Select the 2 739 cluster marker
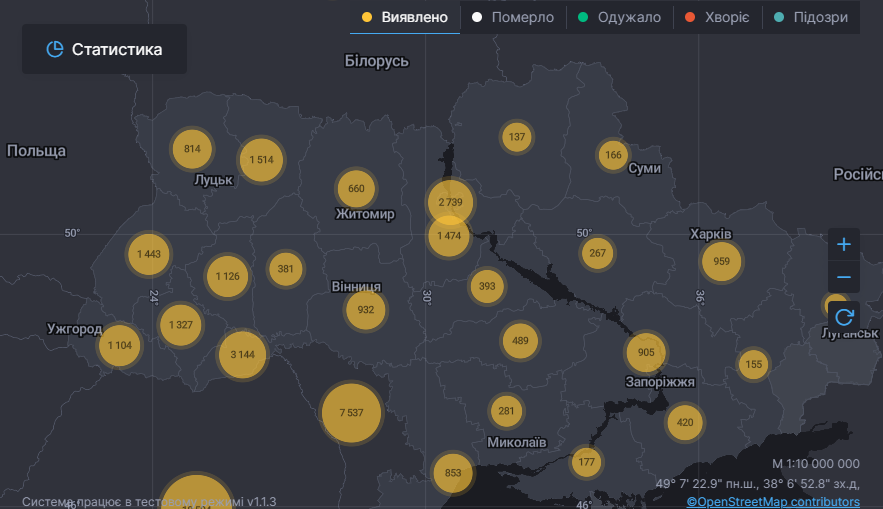This screenshot has width=883, height=509. (451, 202)
